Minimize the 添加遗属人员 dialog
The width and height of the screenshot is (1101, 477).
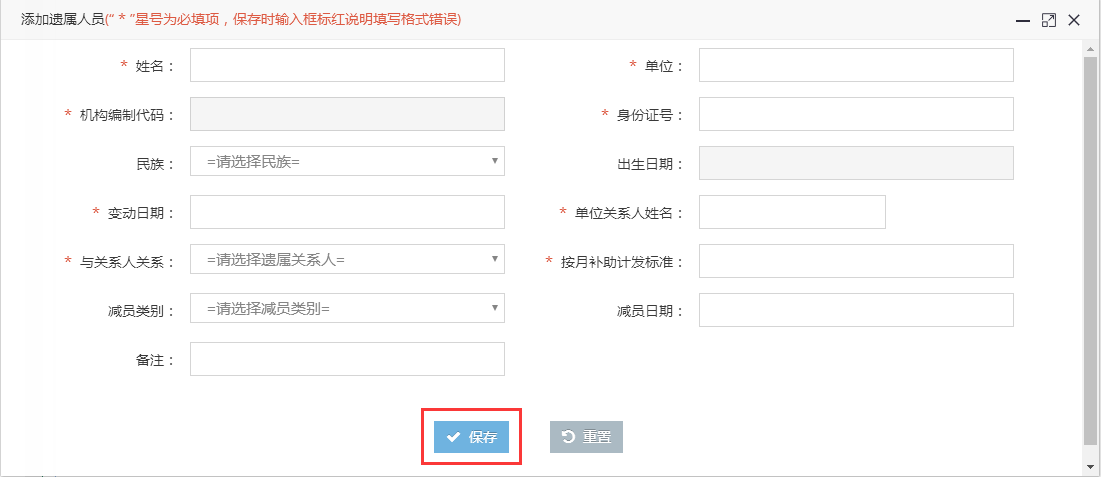[1023, 20]
